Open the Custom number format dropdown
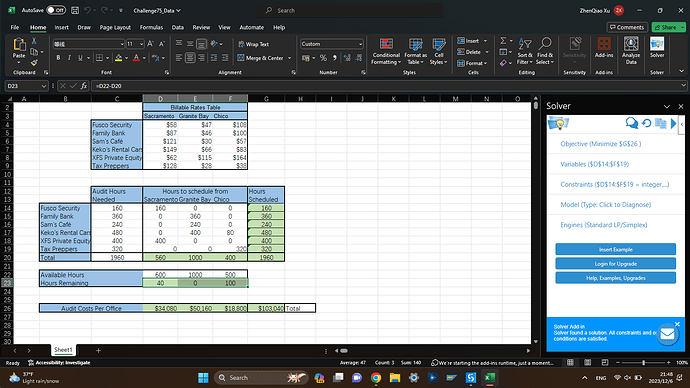This screenshot has width=690, height=388. pos(360,44)
